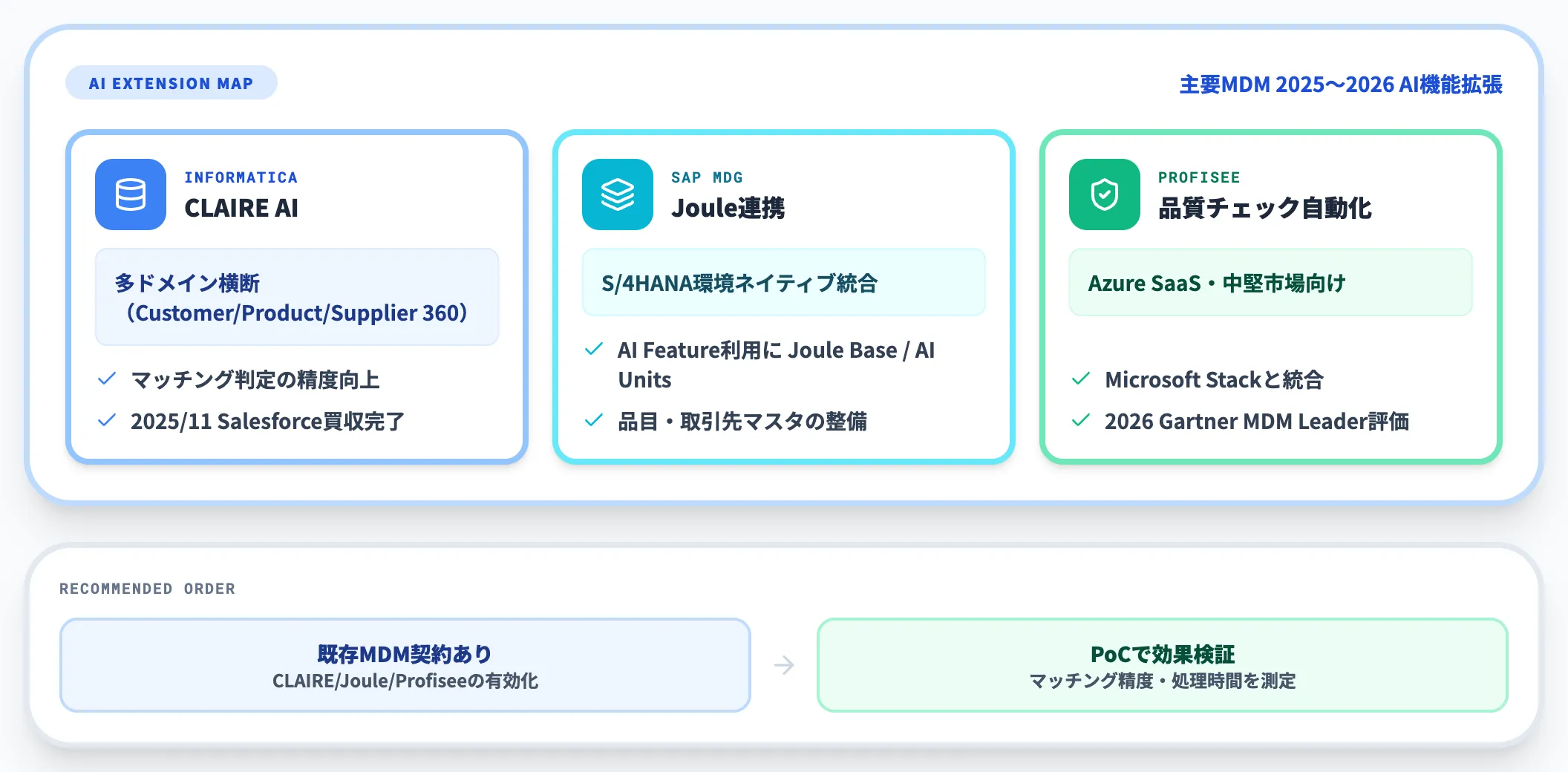
Task: Click the Profisee shield check icon
Action: [1105, 194]
